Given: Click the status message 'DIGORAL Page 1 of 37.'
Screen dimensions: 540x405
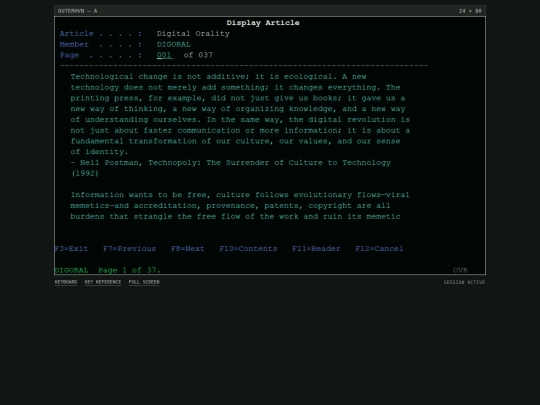Looking at the screenshot, I should 107,270.
